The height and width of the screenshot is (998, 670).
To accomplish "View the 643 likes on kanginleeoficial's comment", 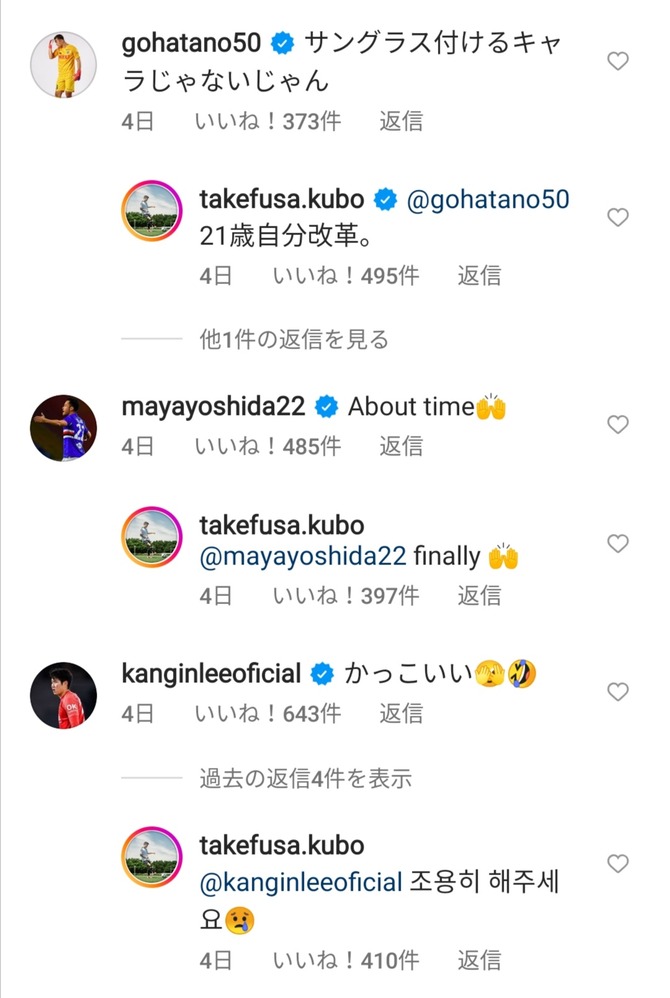I will (x=267, y=713).
